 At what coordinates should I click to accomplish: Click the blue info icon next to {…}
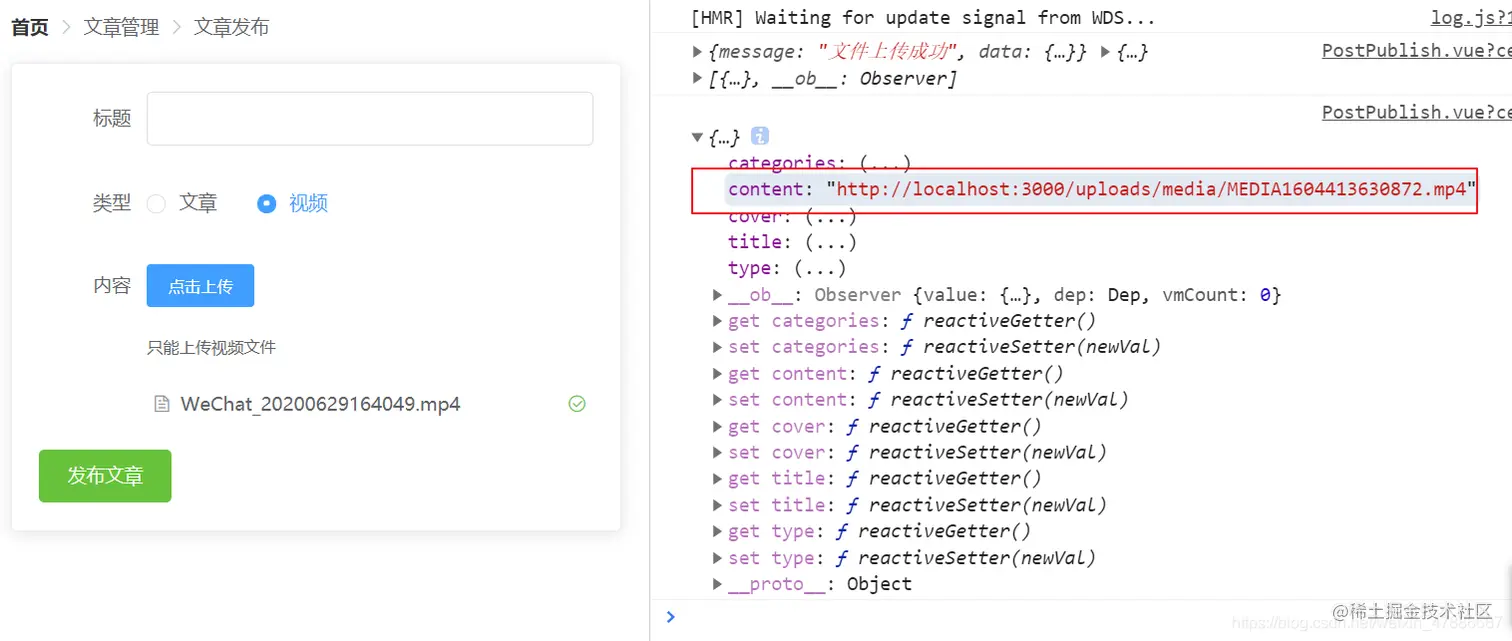click(x=759, y=137)
